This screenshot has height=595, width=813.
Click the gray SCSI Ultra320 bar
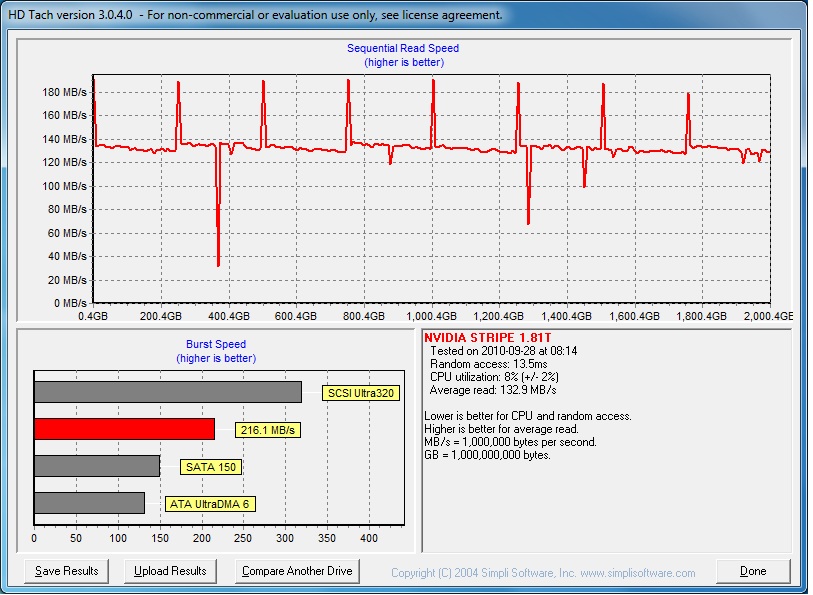(167, 392)
